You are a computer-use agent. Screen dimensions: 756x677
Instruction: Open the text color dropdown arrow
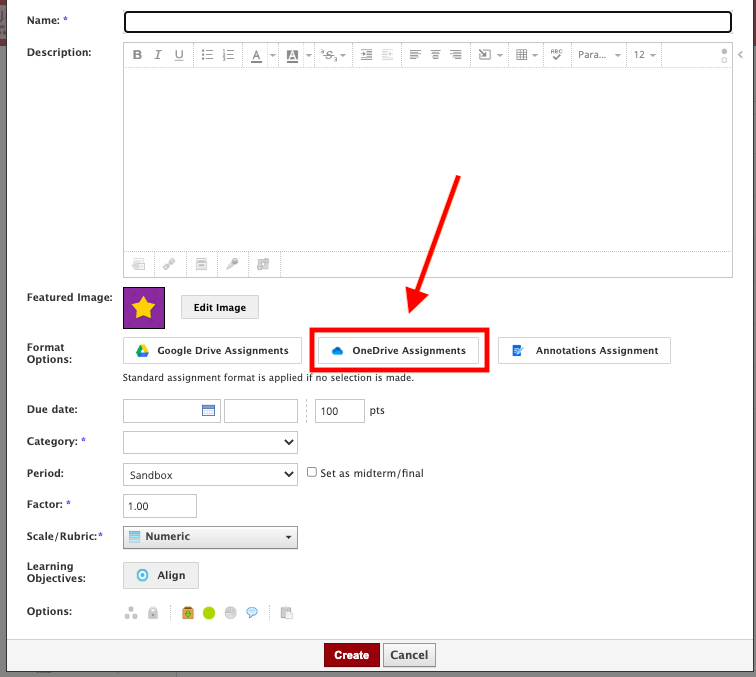coord(272,55)
